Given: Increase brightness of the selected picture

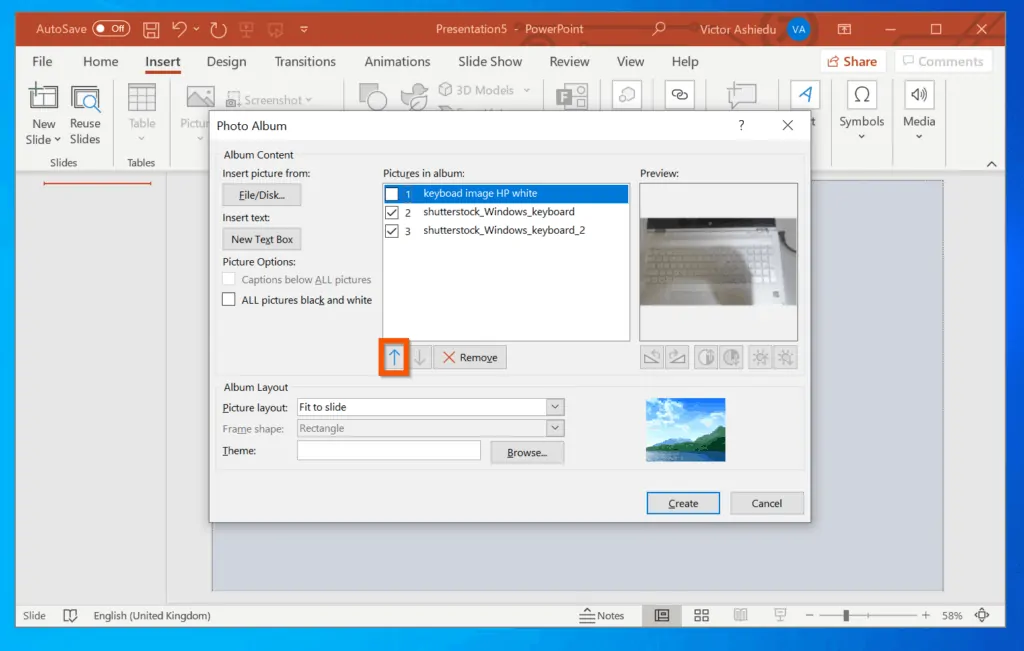Looking at the screenshot, I should [761, 357].
